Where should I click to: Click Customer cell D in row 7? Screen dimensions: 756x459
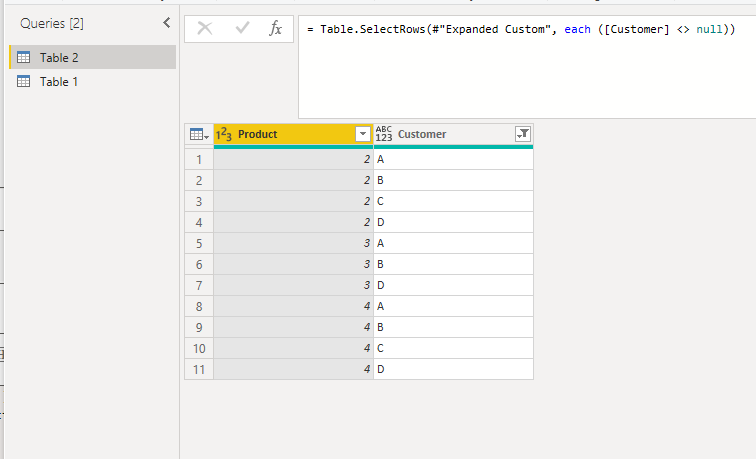454,285
